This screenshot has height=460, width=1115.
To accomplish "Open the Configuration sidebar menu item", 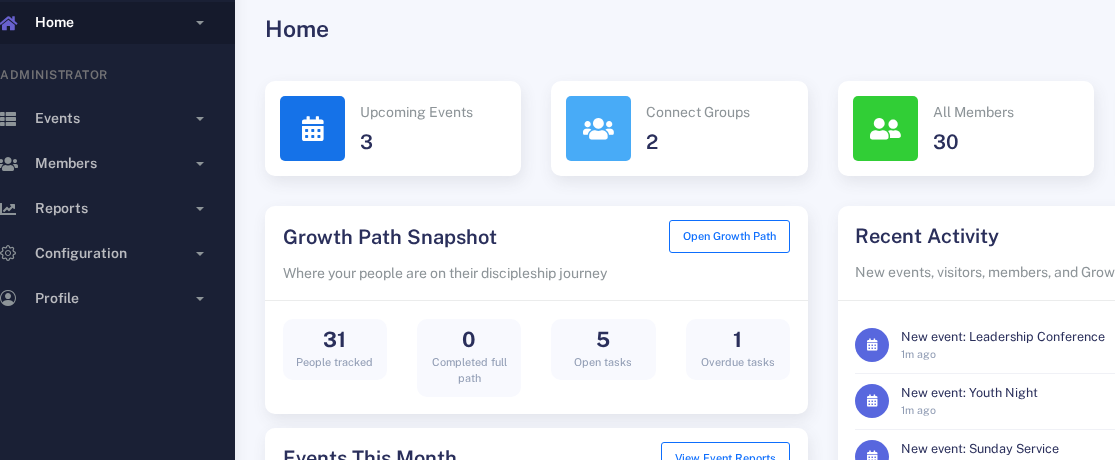I will pyautogui.click(x=117, y=253).
